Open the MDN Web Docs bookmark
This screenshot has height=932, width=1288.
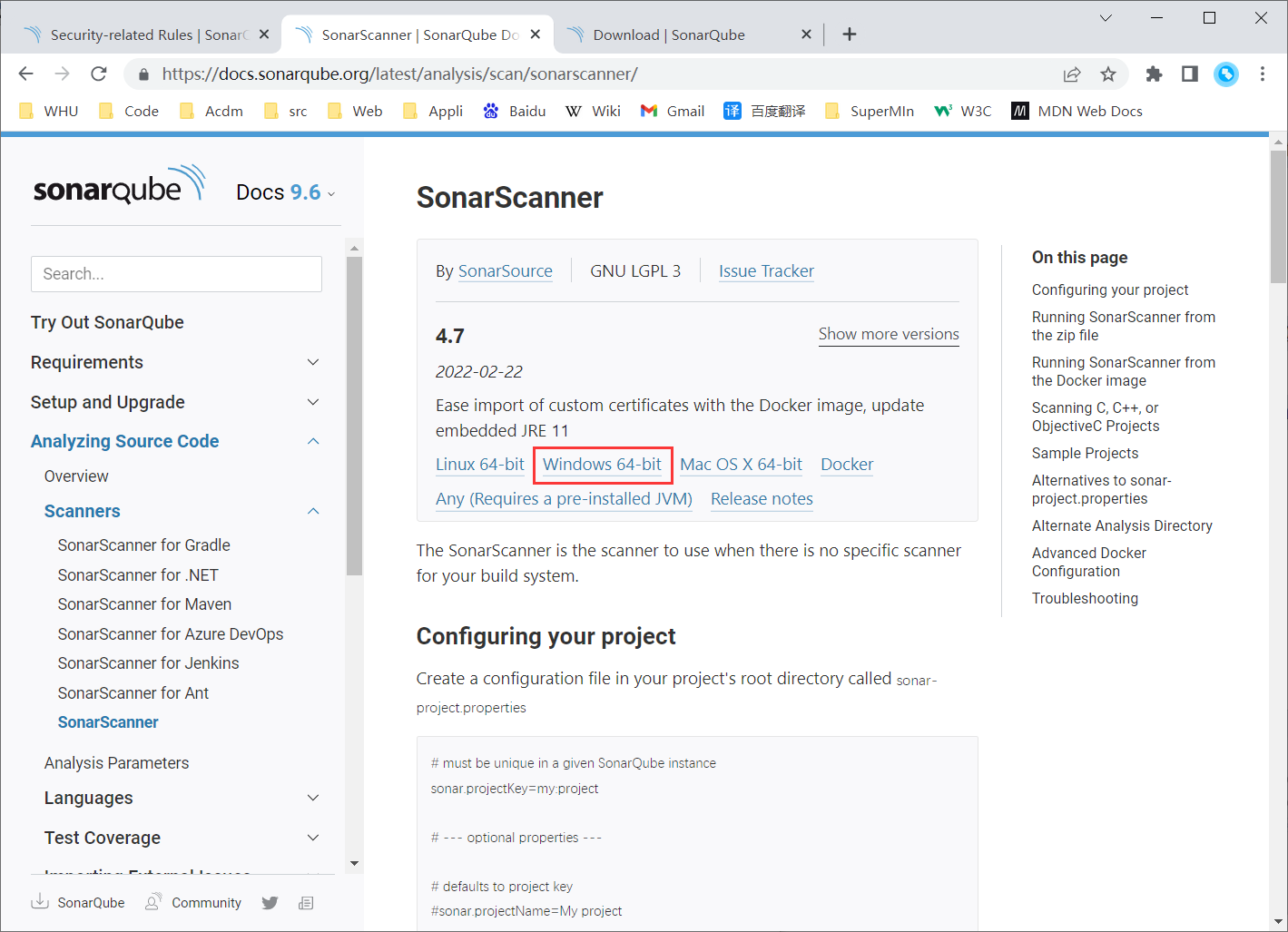click(x=1077, y=111)
